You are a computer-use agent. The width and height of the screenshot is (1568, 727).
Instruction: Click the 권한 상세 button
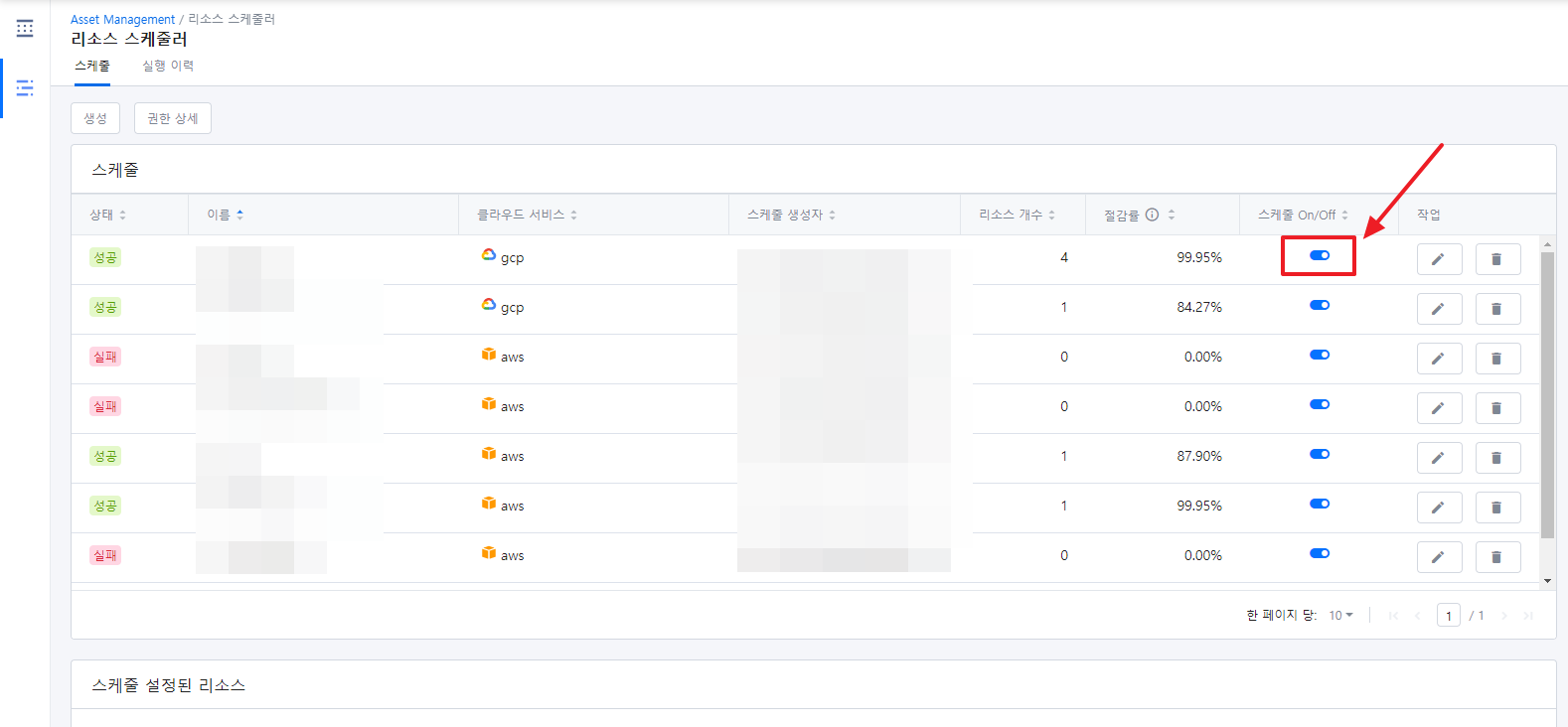173,118
